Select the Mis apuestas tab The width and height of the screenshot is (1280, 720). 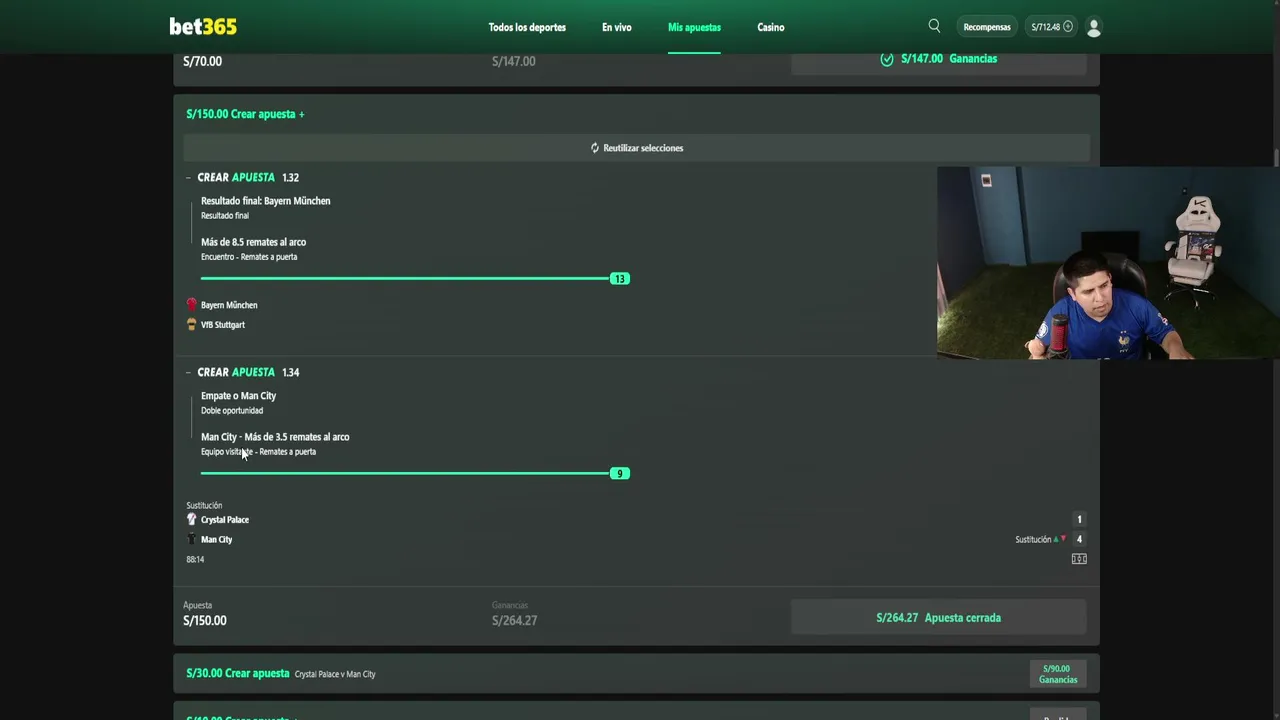tap(694, 27)
